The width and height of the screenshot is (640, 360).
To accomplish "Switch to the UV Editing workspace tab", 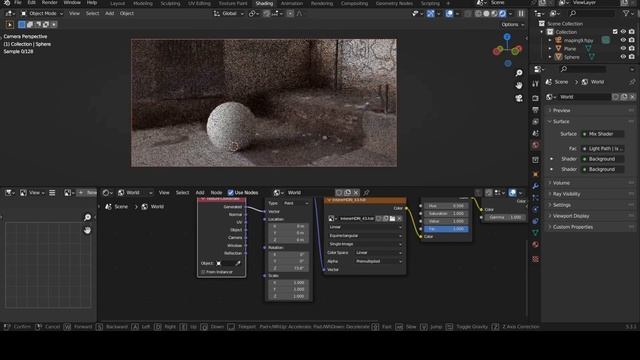I will point(199,3).
